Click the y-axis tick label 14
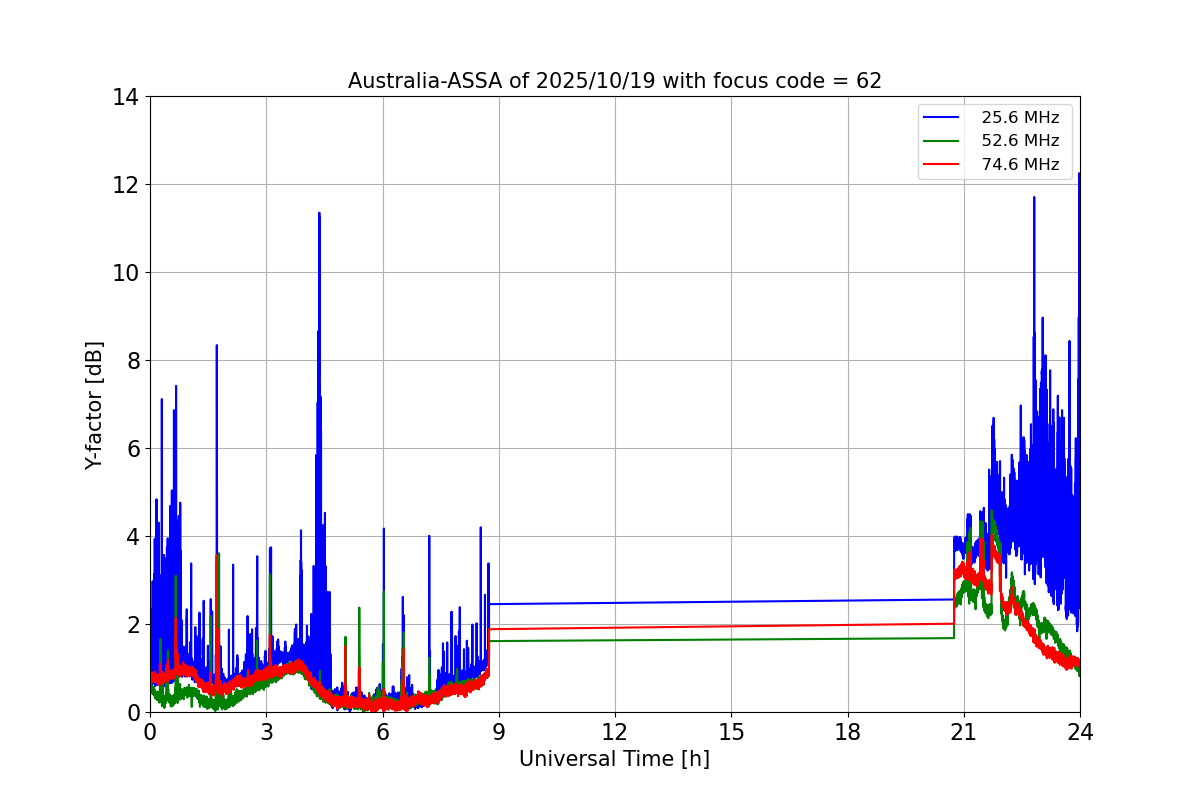This screenshot has height=800, width=1200. [x=126, y=97]
